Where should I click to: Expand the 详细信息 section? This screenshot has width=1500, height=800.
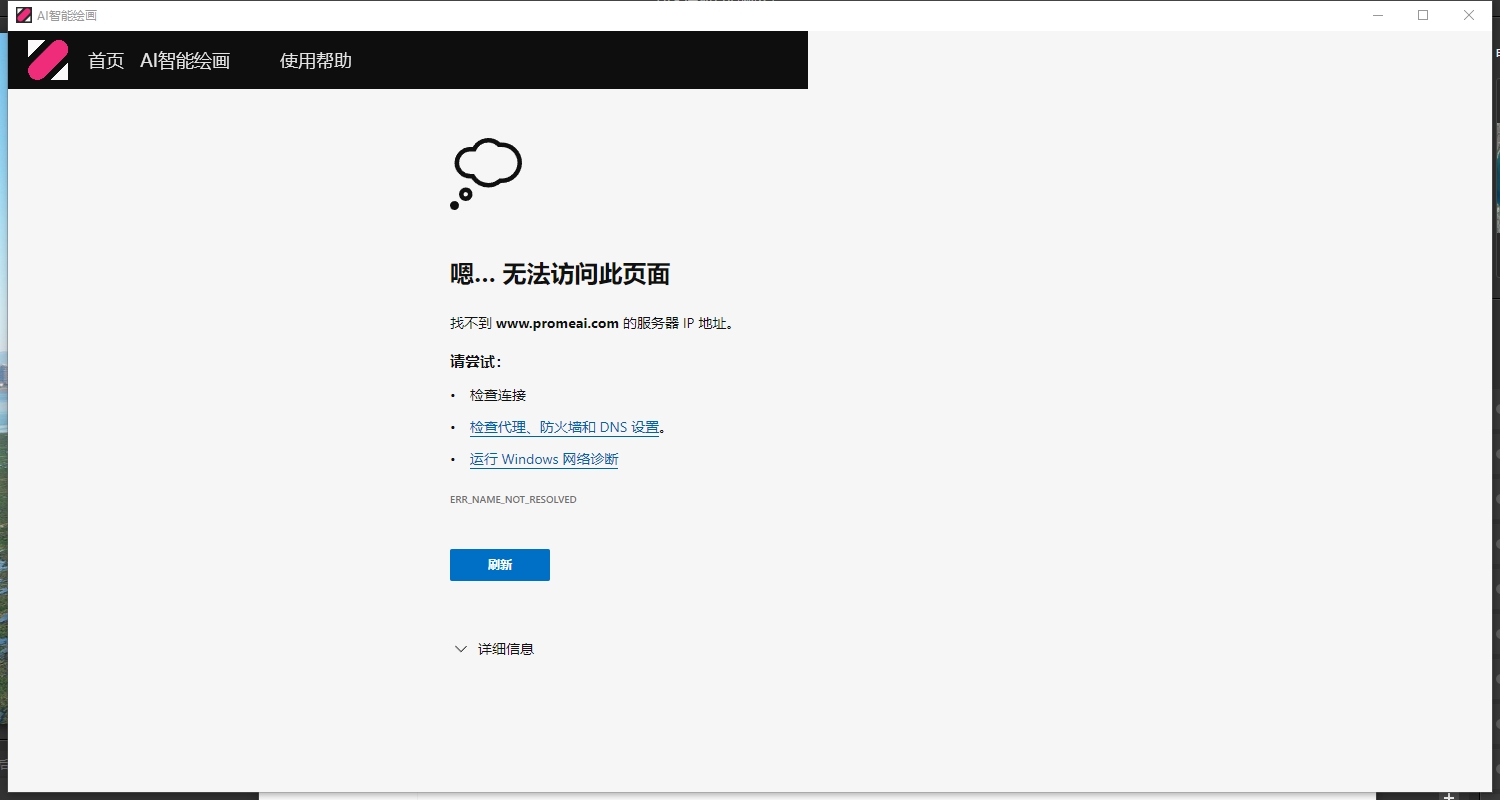coord(494,649)
